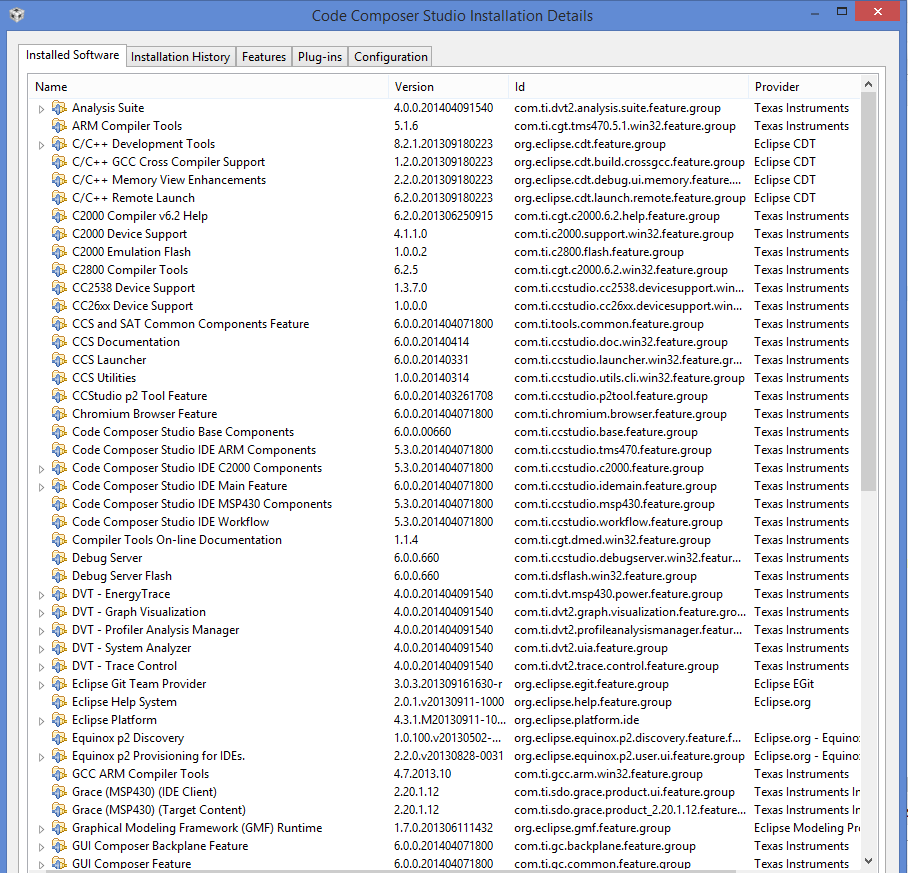This screenshot has width=908, height=873.
Task: Click the vertical scrollbar thumb
Action: 868,292
